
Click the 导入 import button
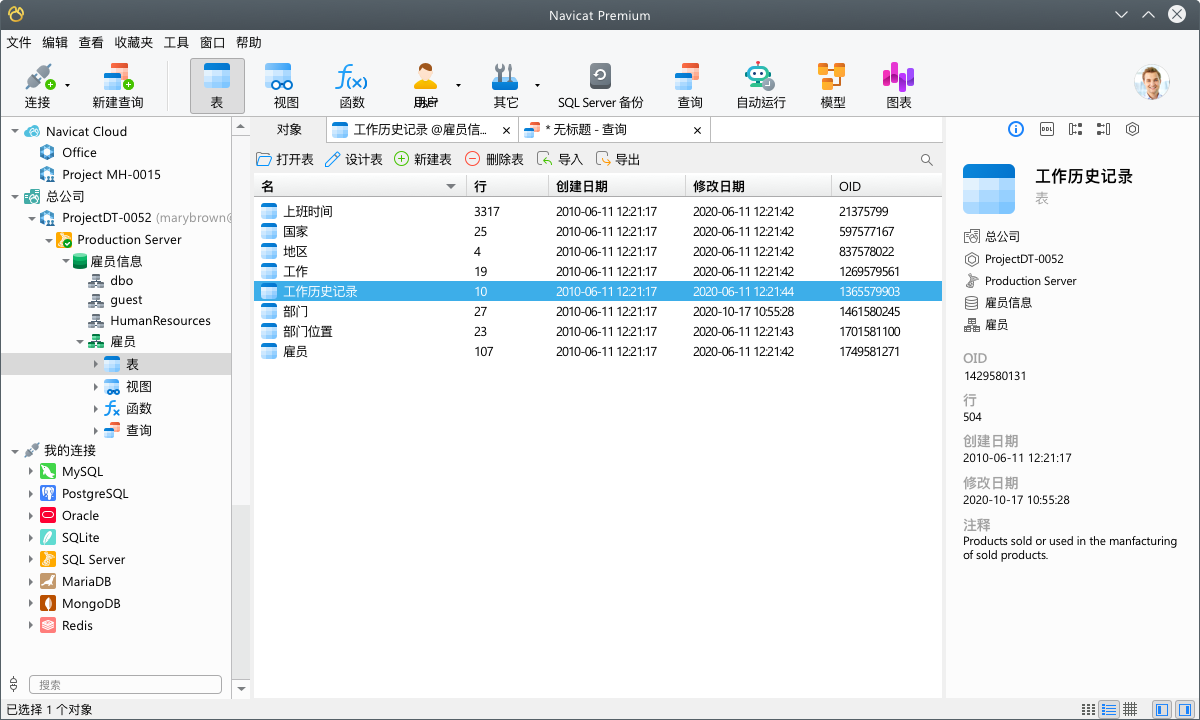(x=560, y=160)
